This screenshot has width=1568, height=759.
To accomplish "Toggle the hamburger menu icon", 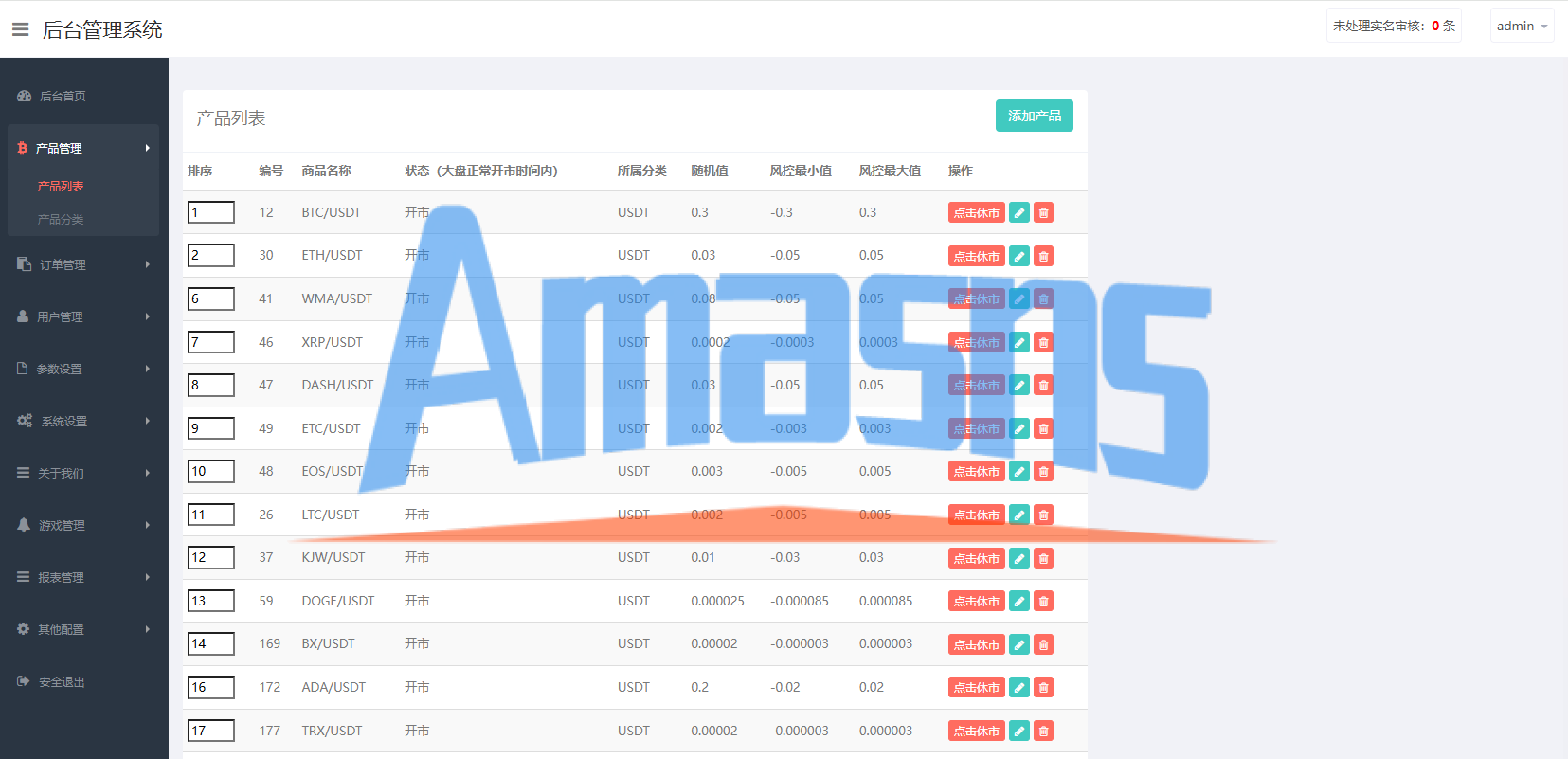I will [20, 29].
